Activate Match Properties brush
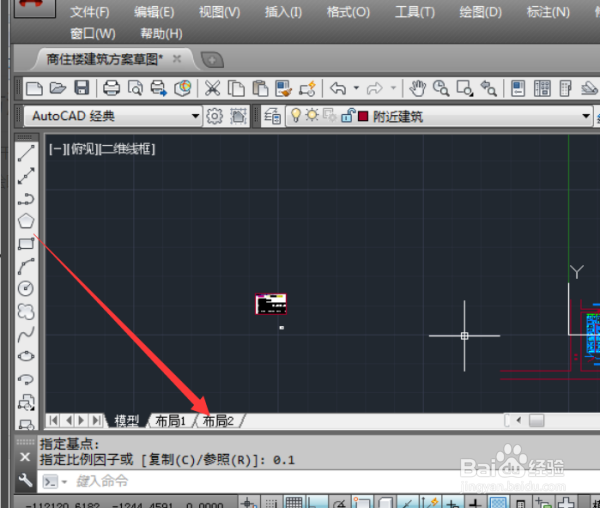Image resolution: width=600 pixels, height=508 pixels. [284, 88]
